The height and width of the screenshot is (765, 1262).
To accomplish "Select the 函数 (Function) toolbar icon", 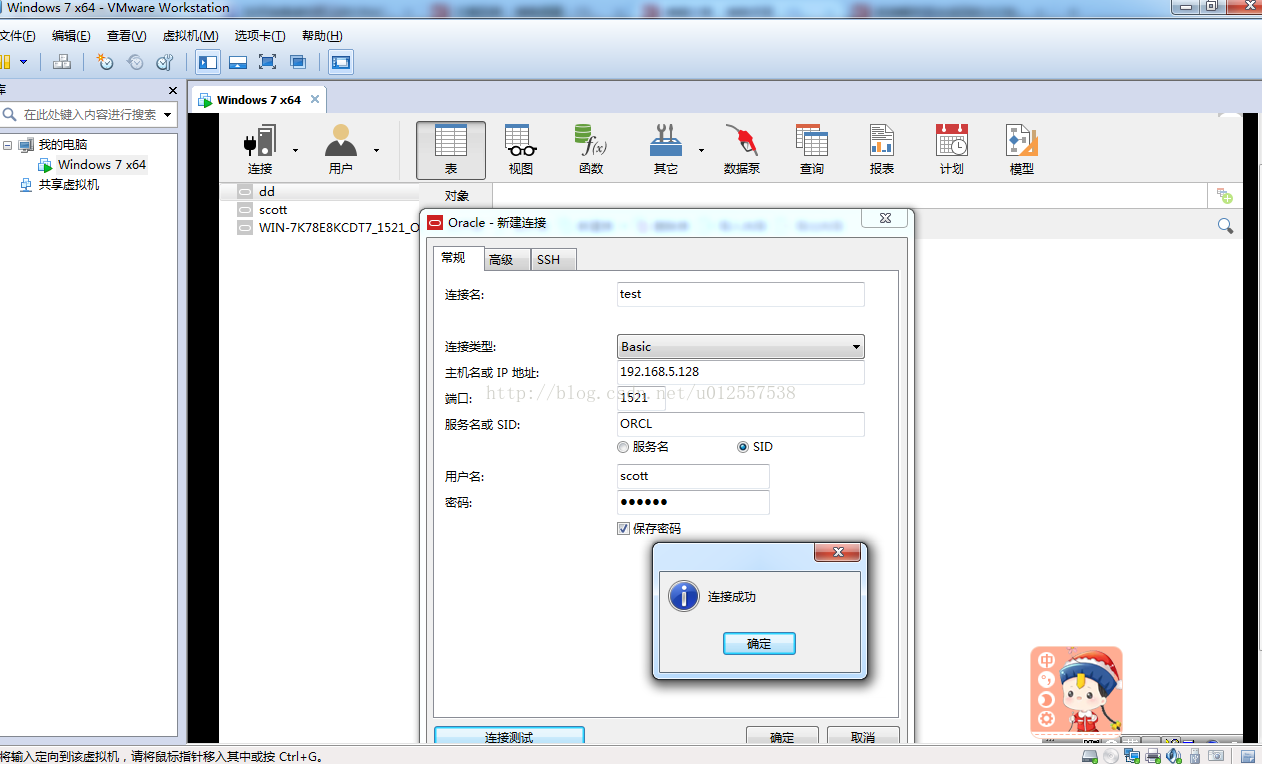I will [x=591, y=150].
